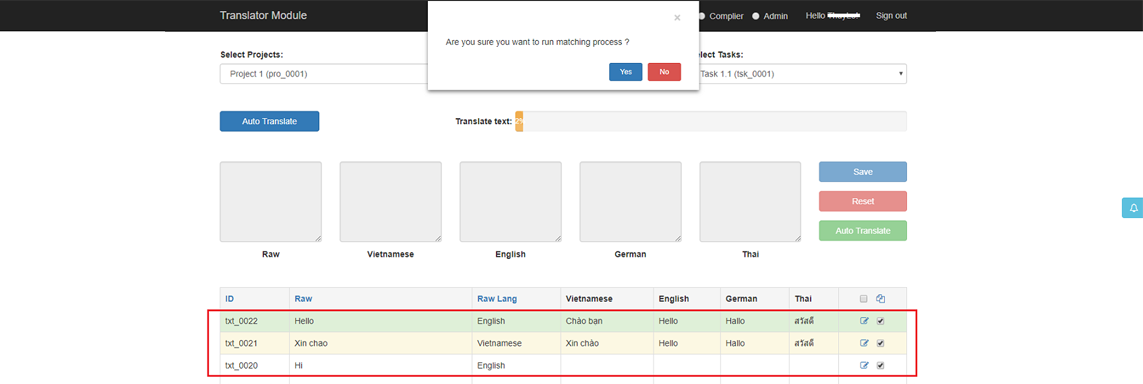Screen dimensions: 1143x384
Task: Uncheck the txt_0022 row checkbox
Action: pyautogui.click(x=880, y=321)
